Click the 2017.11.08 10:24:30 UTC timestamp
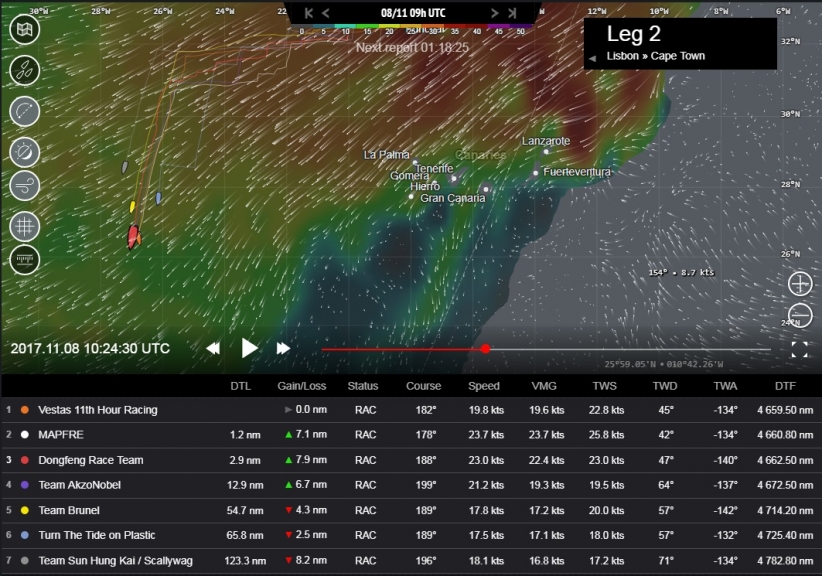Viewport: 822px width, 576px height. pos(90,349)
